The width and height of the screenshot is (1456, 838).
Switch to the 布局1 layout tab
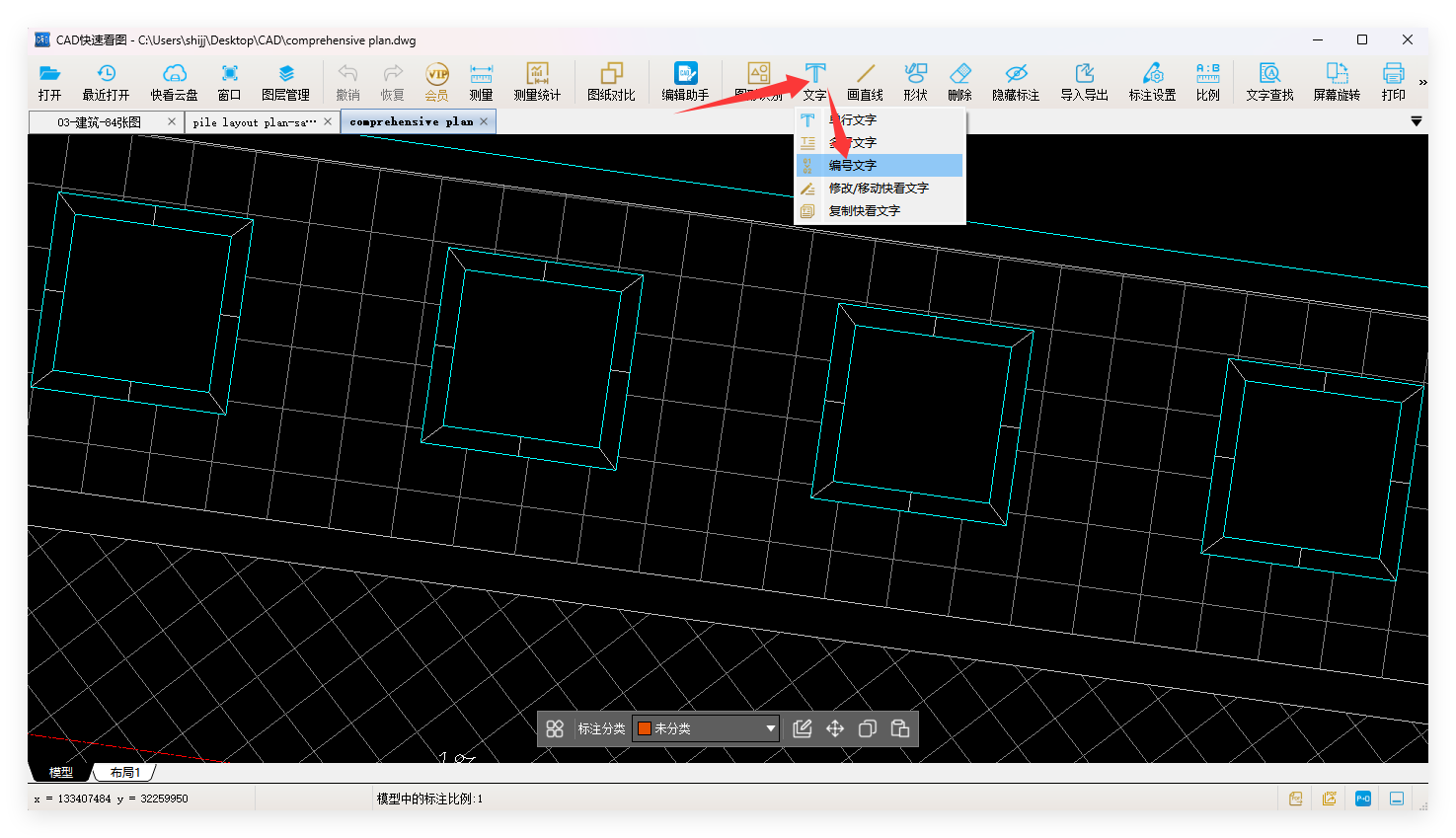tap(125, 772)
